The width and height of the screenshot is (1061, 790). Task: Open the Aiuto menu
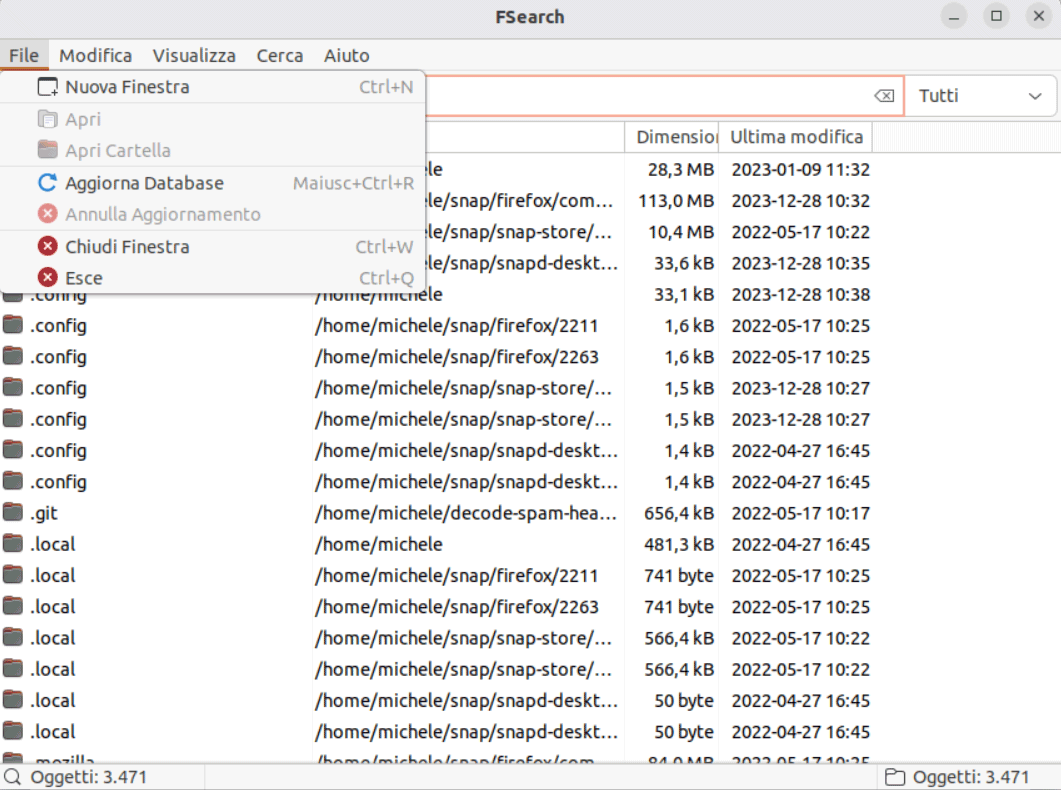(346, 56)
